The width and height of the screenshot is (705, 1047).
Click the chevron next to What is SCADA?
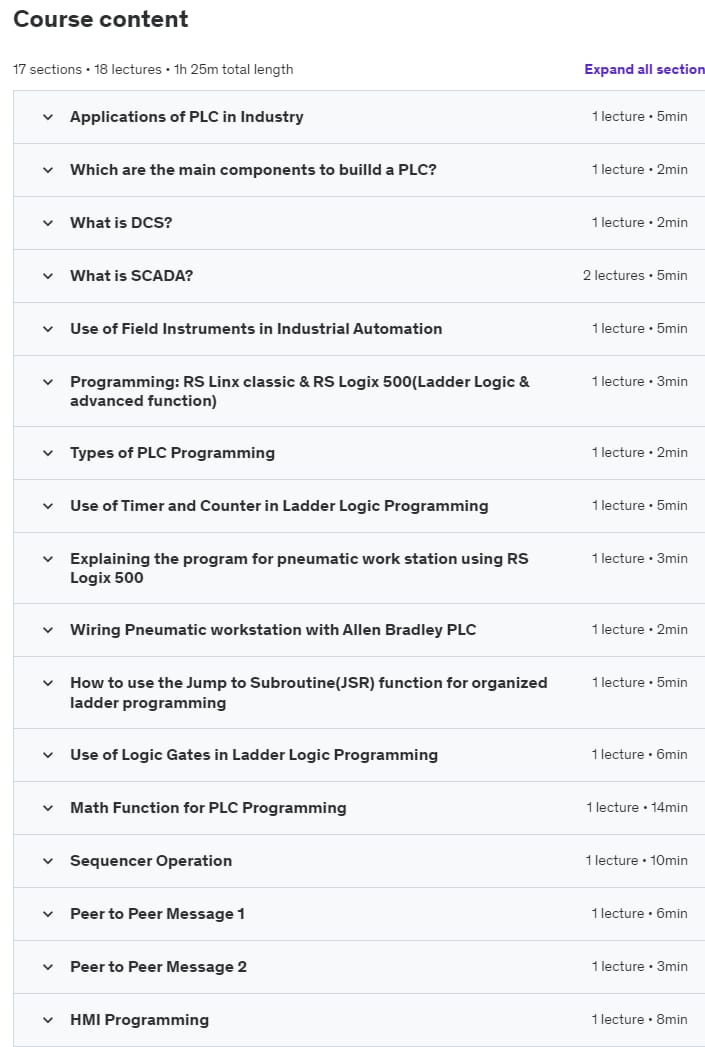click(x=48, y=276)
